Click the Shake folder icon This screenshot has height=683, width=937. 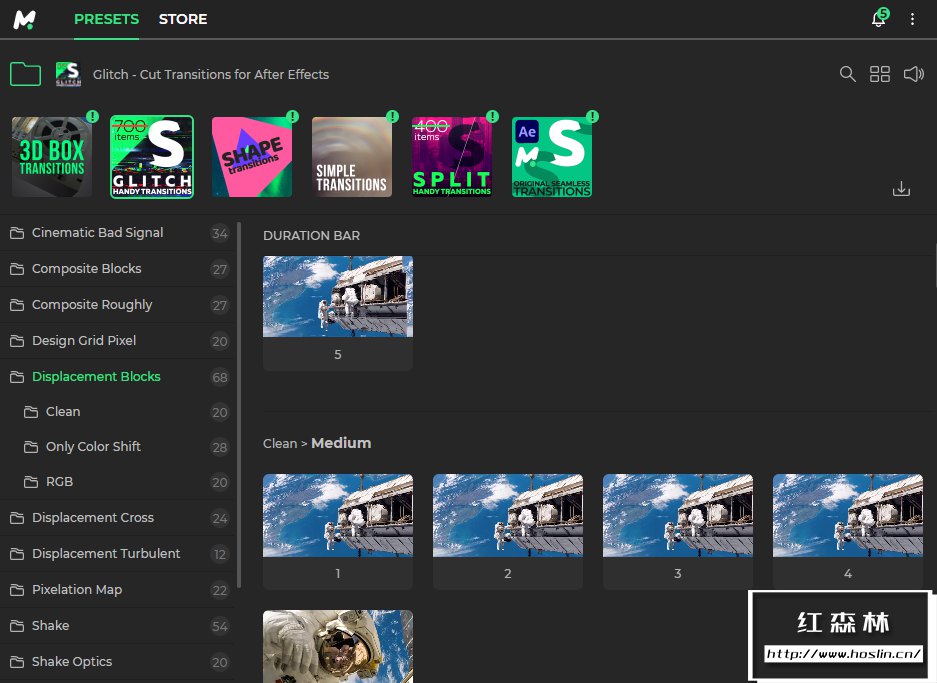pos(17,626)
